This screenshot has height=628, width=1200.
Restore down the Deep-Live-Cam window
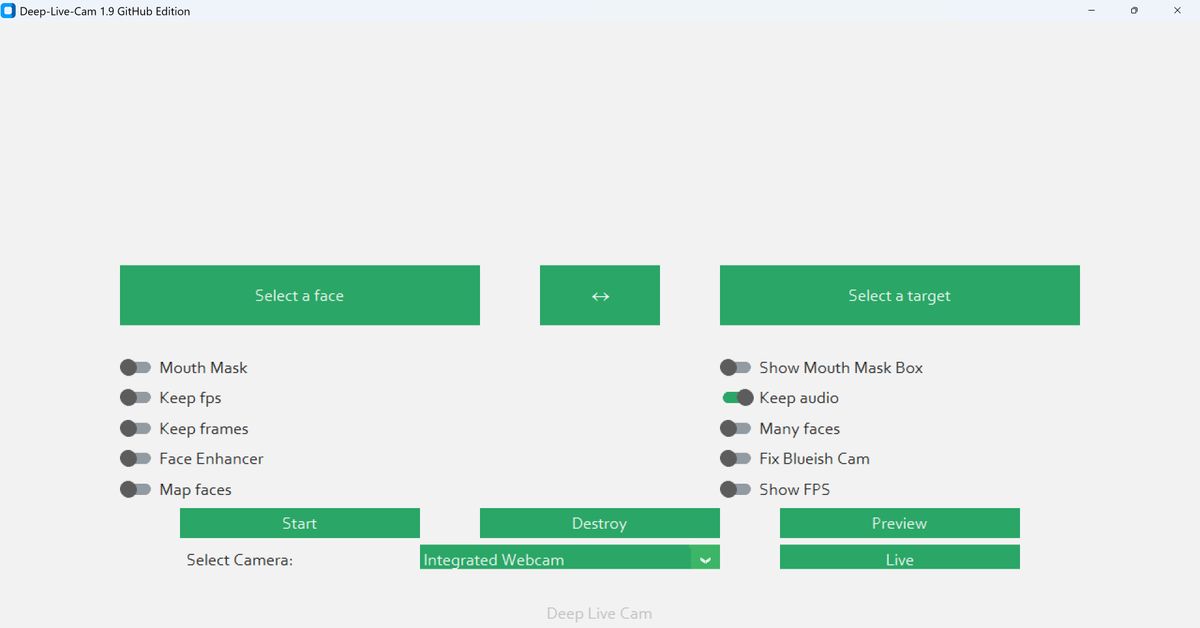point(1134,11)
